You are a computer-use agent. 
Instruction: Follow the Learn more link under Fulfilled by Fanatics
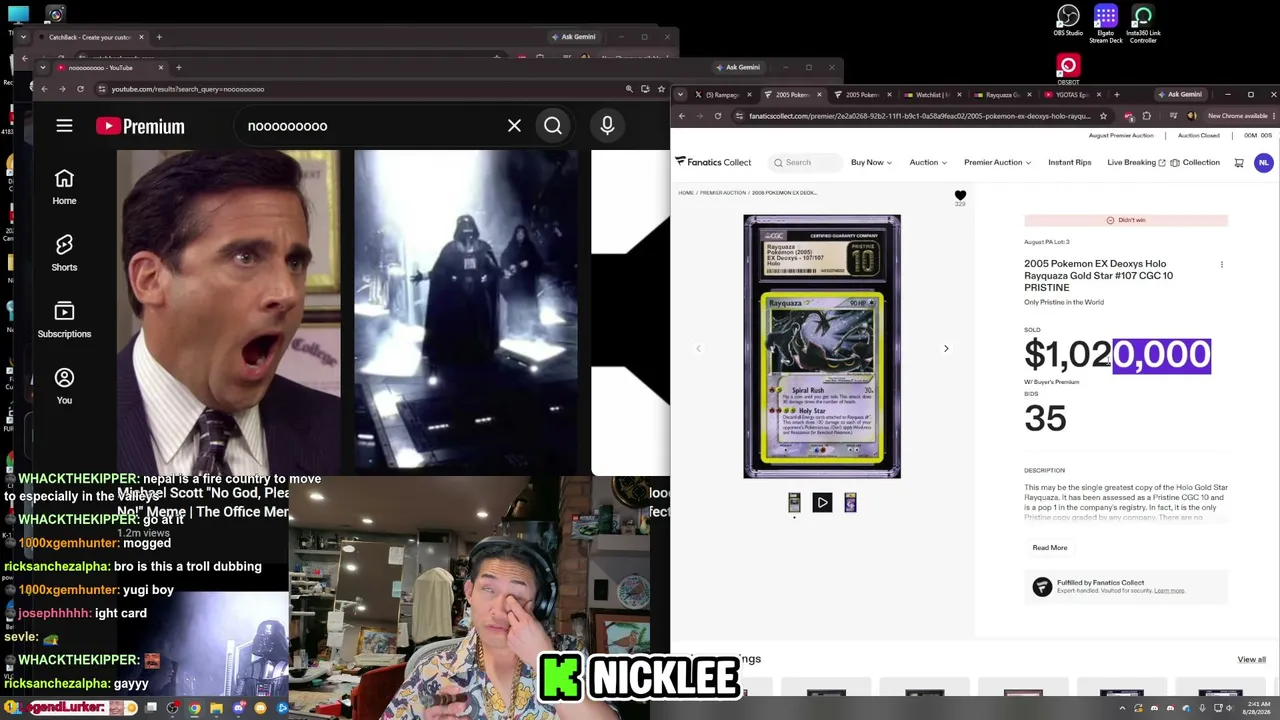(x=1169, y=591)
